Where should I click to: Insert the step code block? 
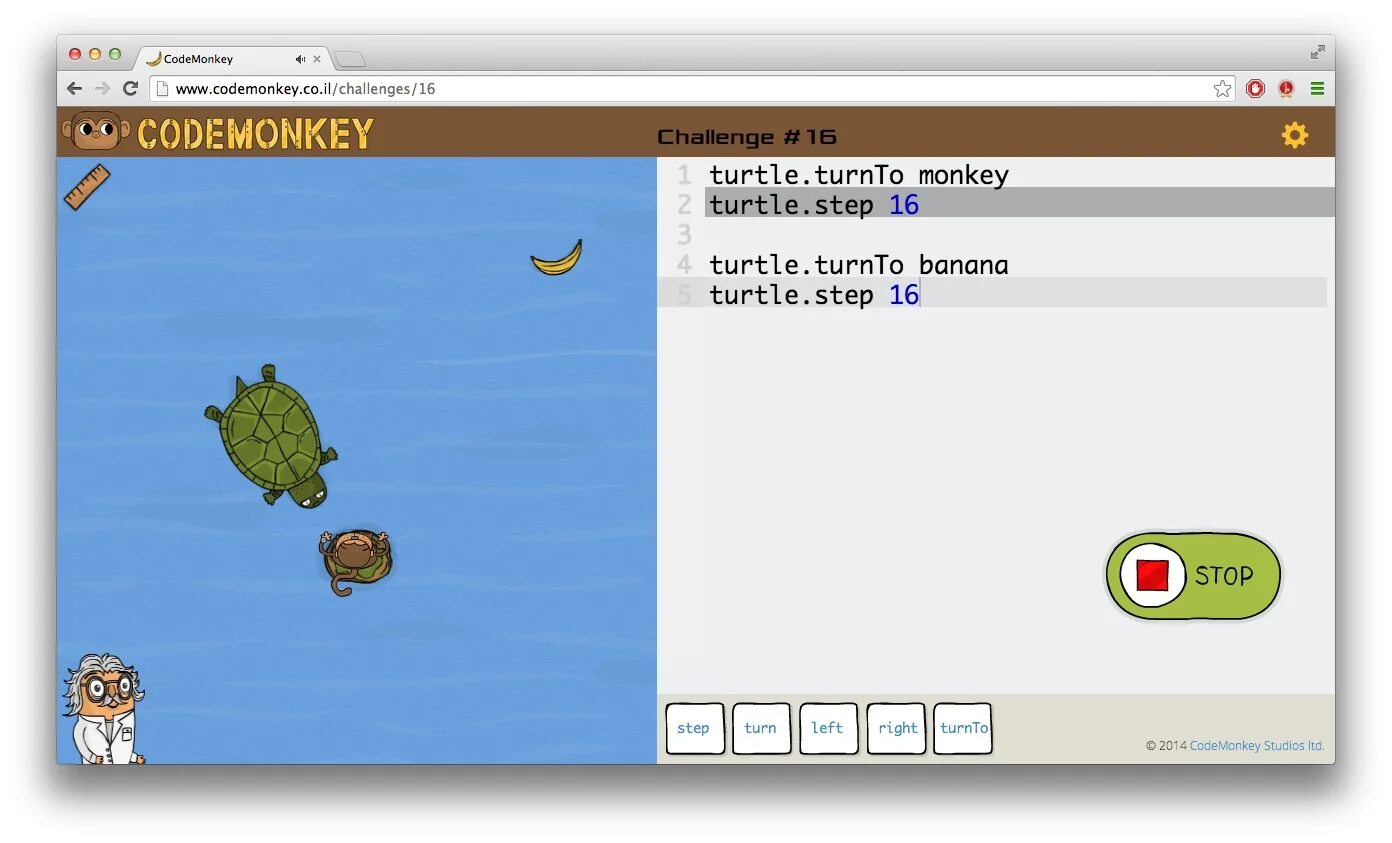tap(694, 728)
